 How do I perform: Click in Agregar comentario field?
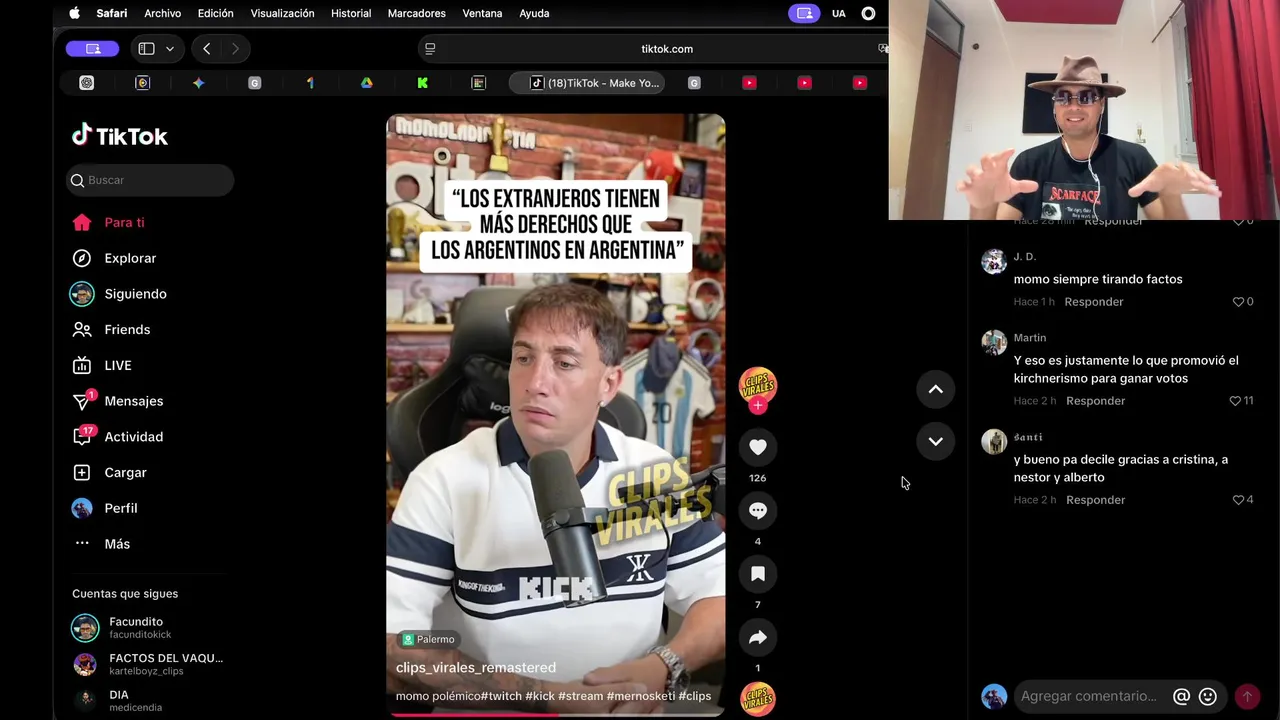click(x=1091, y=696)
